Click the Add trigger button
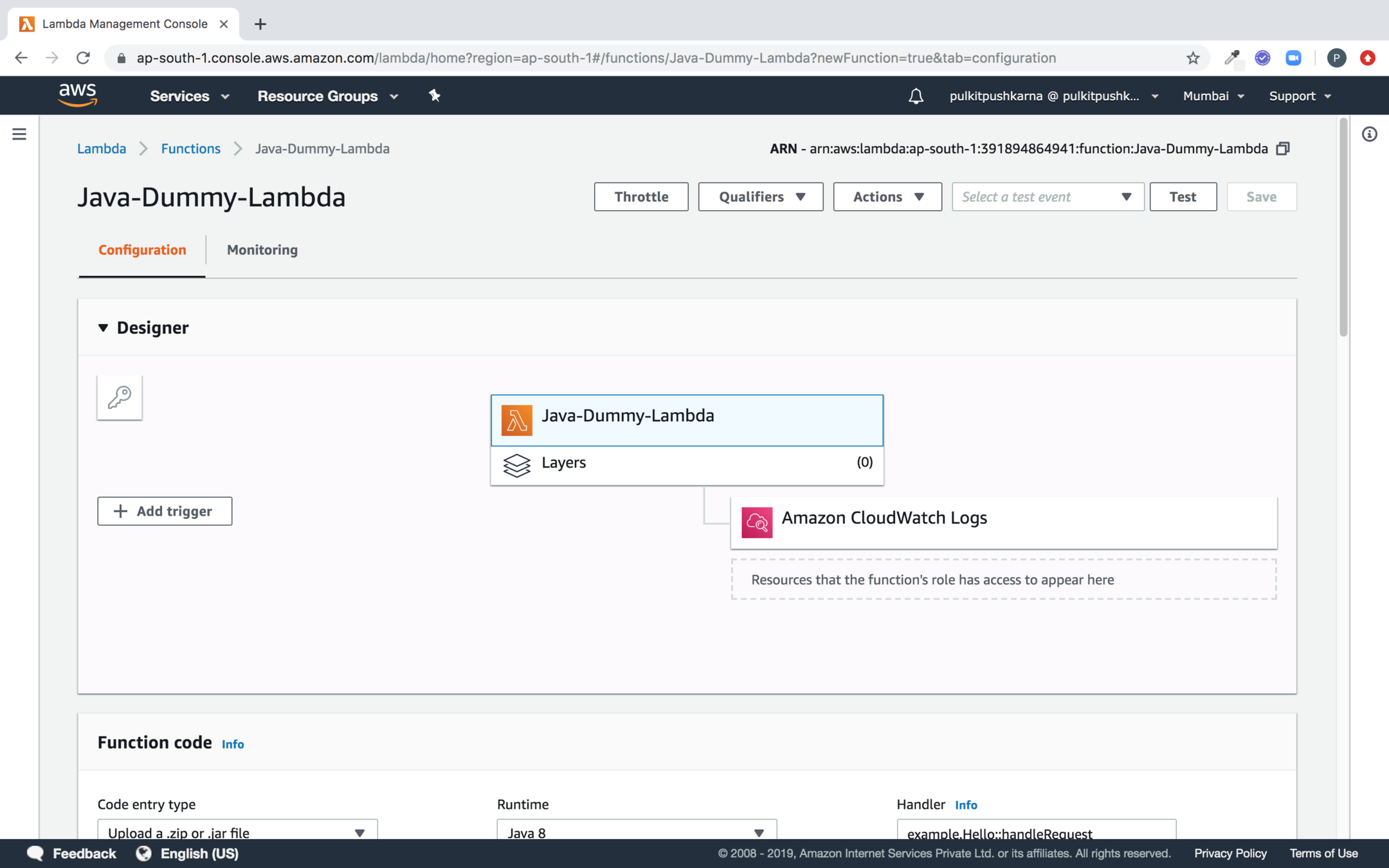 coord(165,511)
